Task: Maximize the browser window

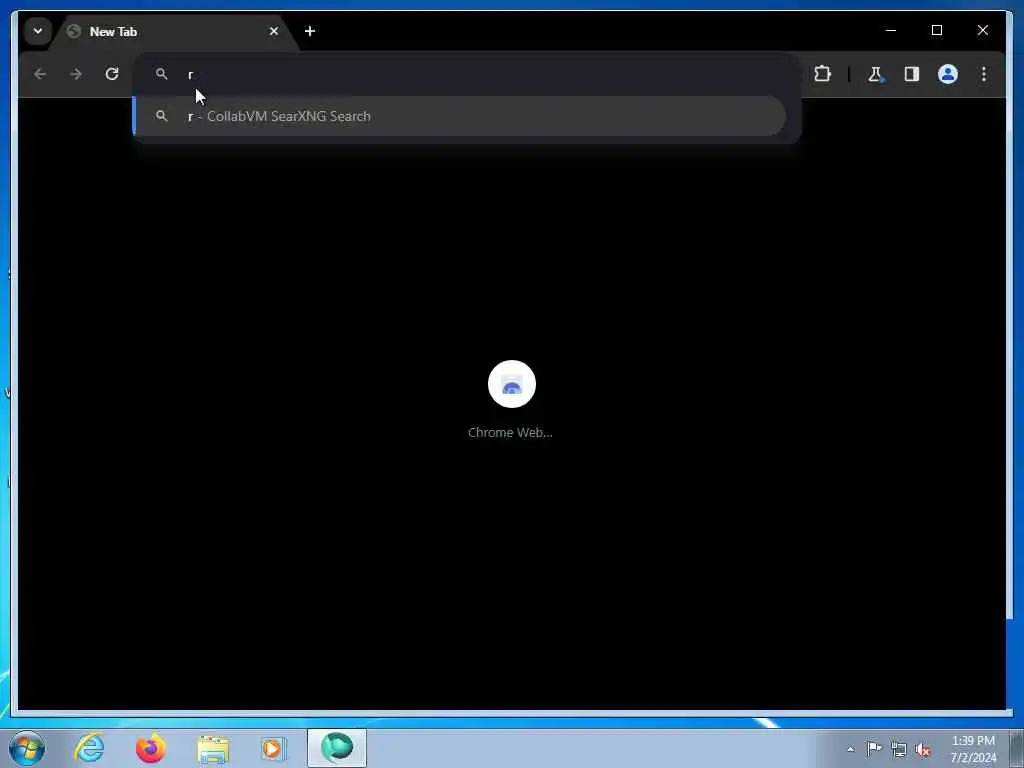Action: (936, 30)
